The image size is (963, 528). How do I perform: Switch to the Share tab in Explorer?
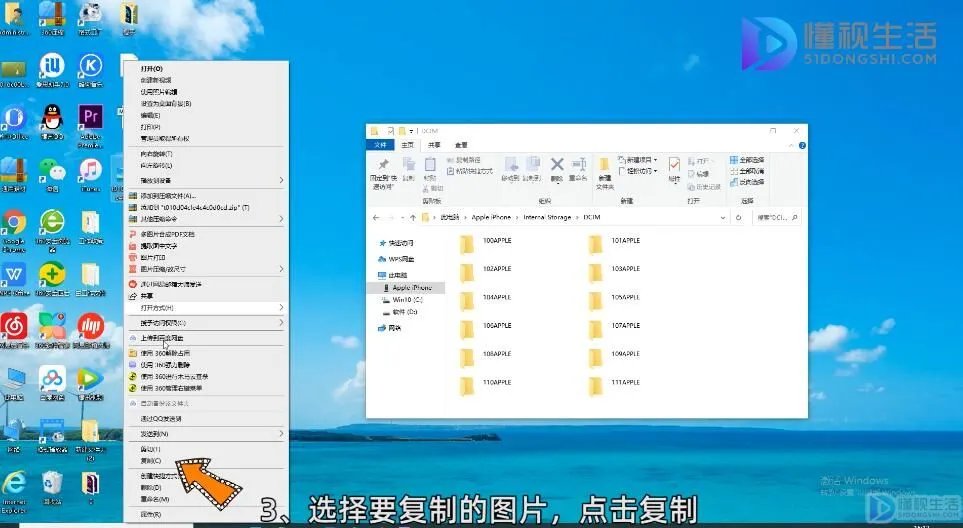click(434, 145)
